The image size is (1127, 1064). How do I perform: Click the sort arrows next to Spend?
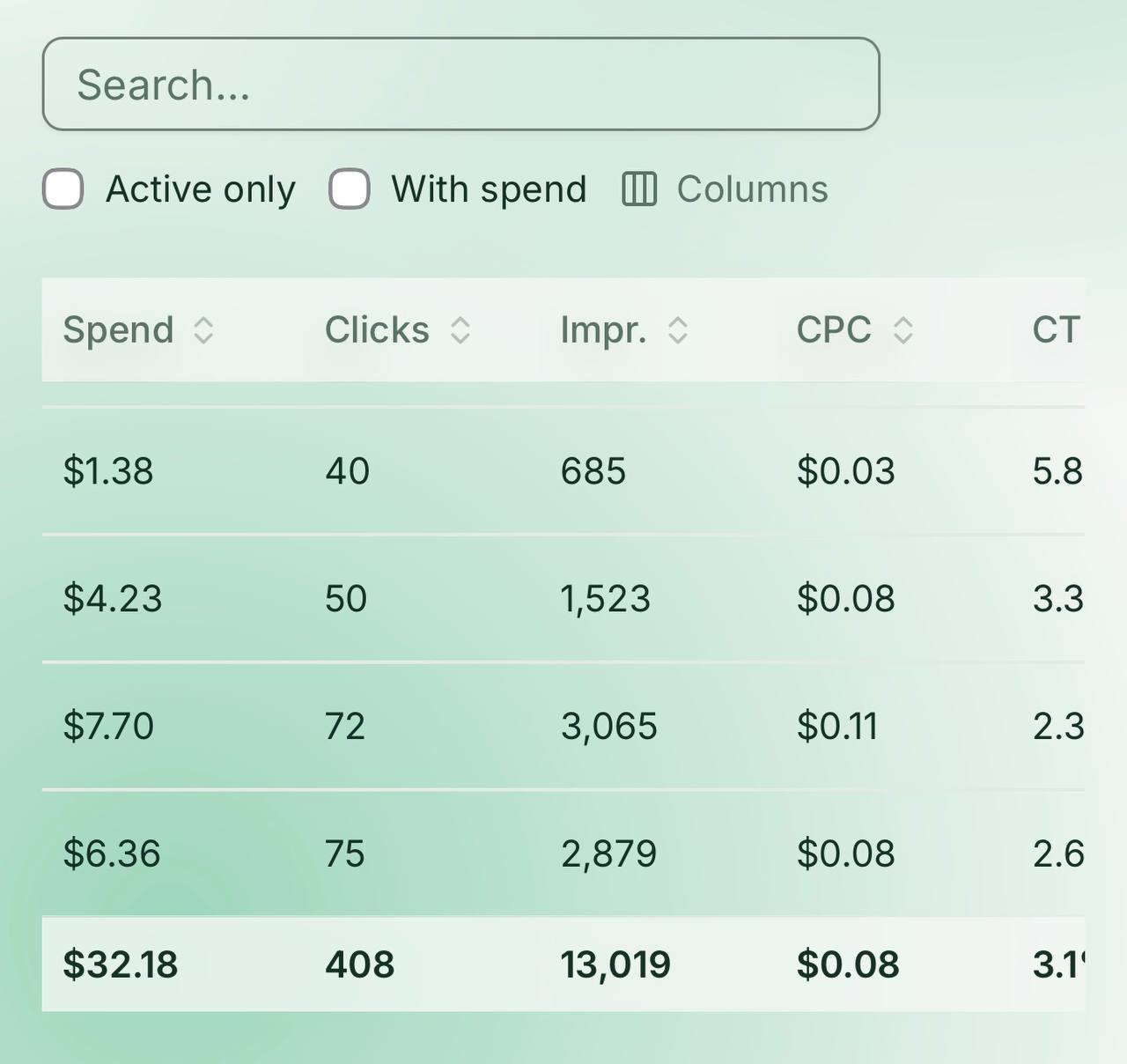click(x=203, y=330)
